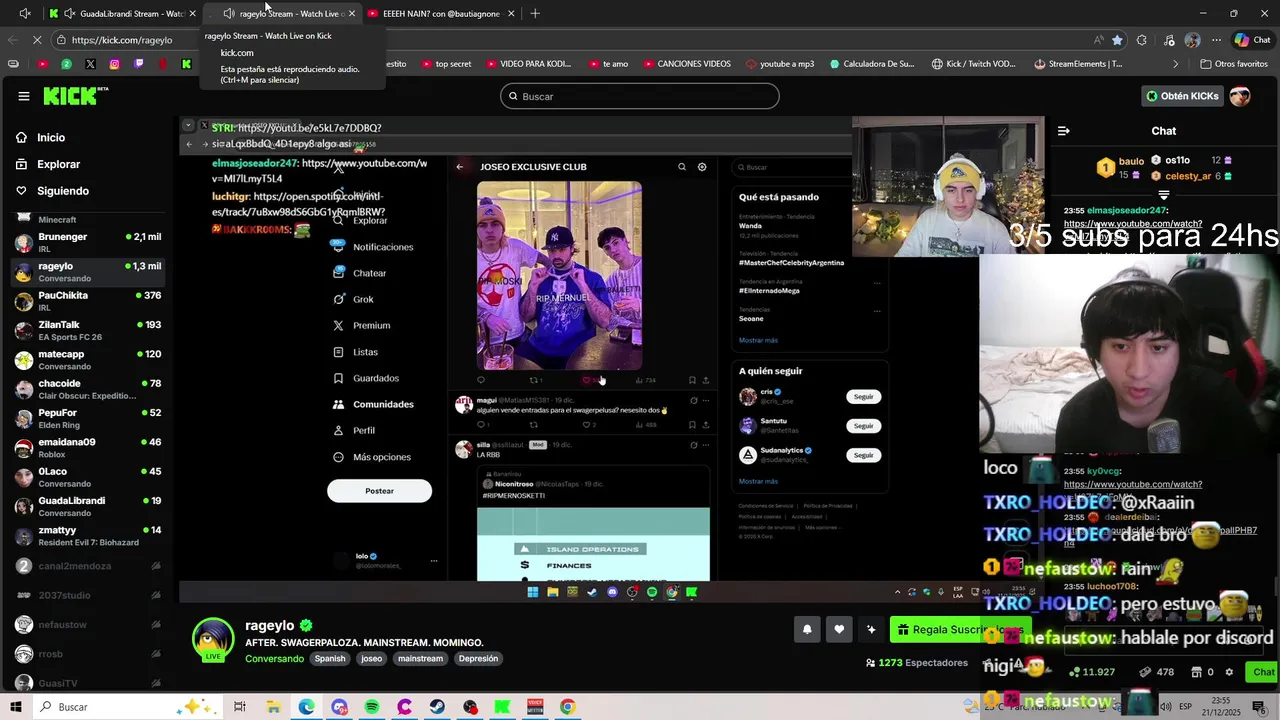The image size is (1280, 720).
Task: Click the browser address bar URL
Action: [x=122, y=40]
